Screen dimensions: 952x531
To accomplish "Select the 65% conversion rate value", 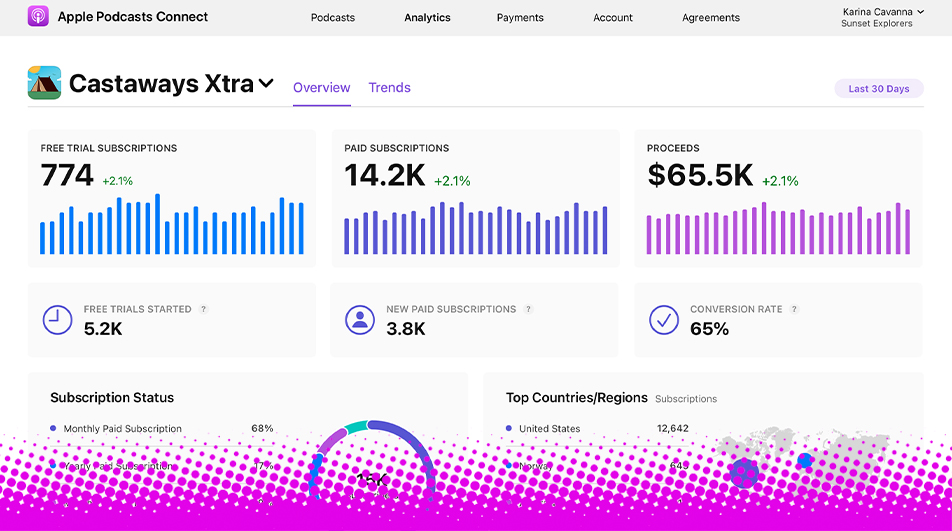I will pyautogui.click(x=709, y=329).
